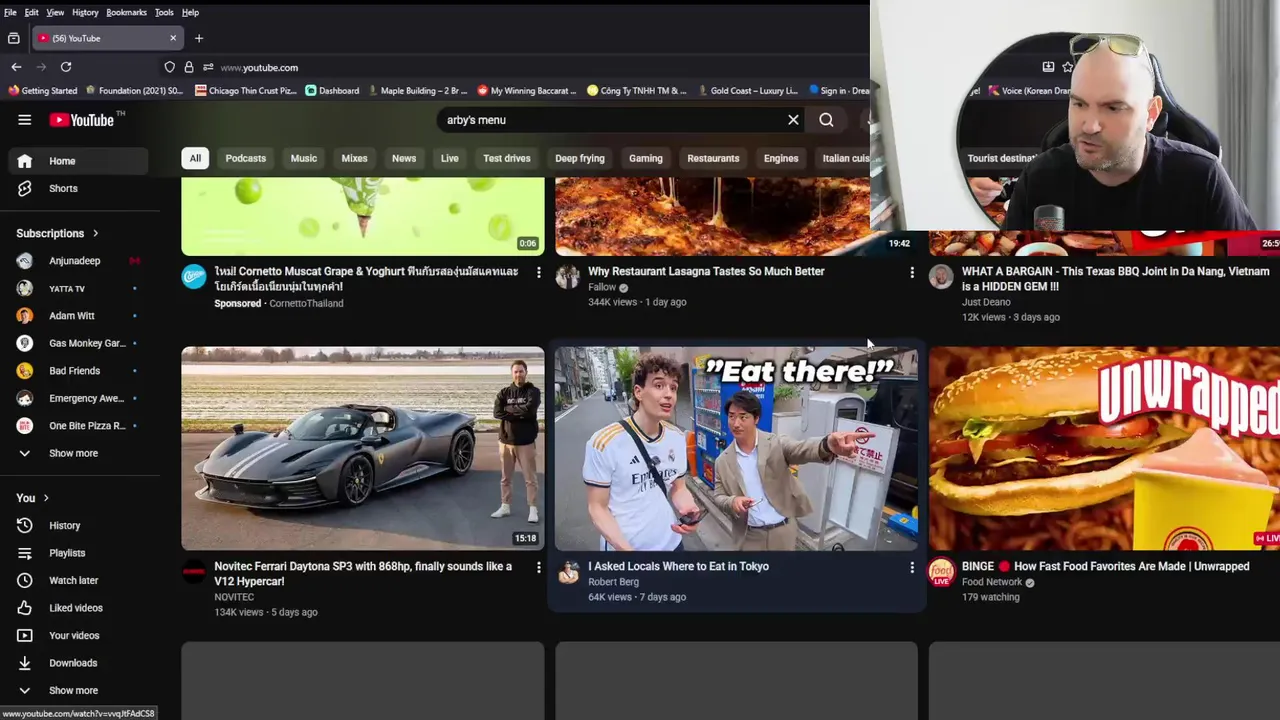Screen dimensions: 1280x720
Task: Close the (56) YouTube tab
Action: click(x=173, y=38)
